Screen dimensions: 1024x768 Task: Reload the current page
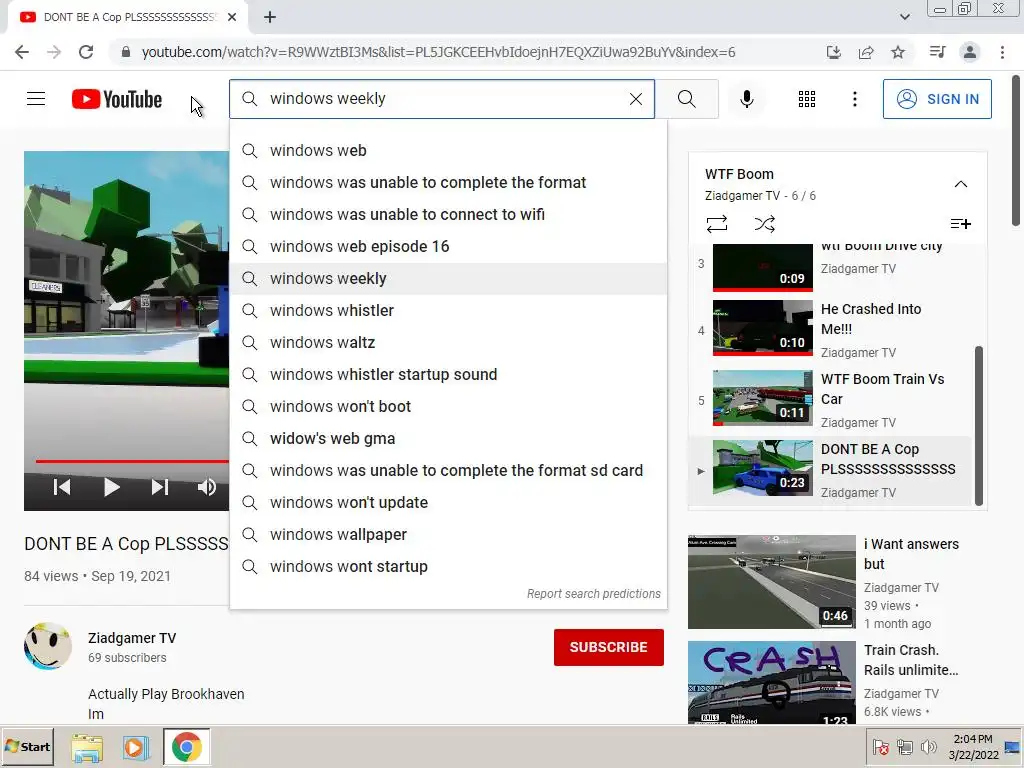(x=86, y=52)
